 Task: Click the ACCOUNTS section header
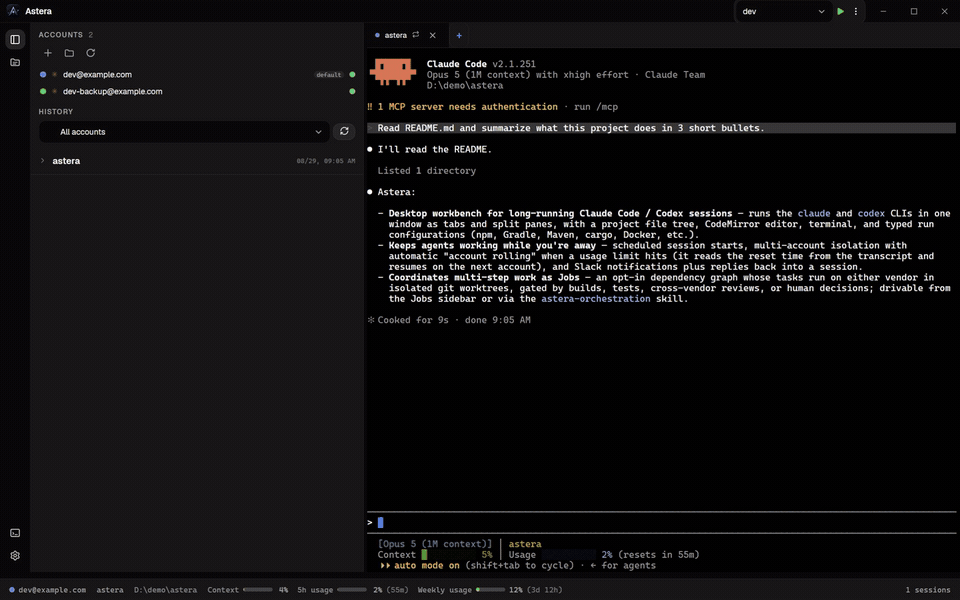pos(61,35)
